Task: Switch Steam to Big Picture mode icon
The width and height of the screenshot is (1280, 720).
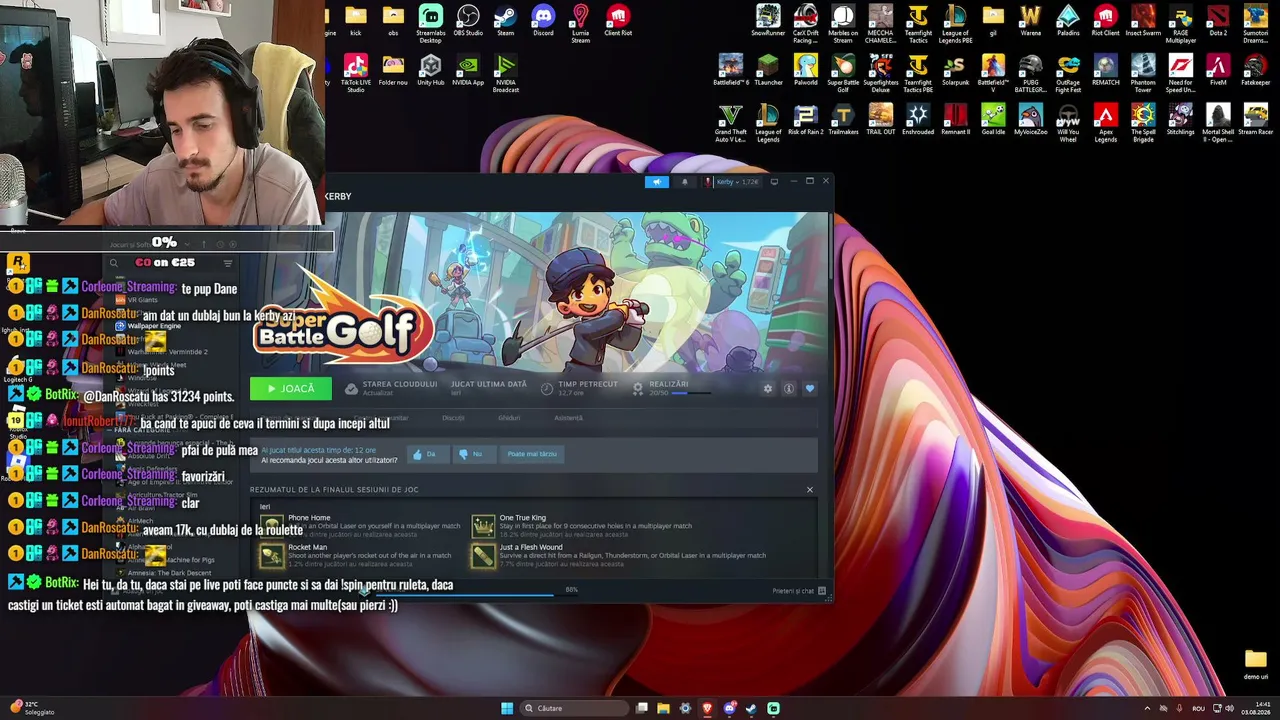Action: [774, 182]
